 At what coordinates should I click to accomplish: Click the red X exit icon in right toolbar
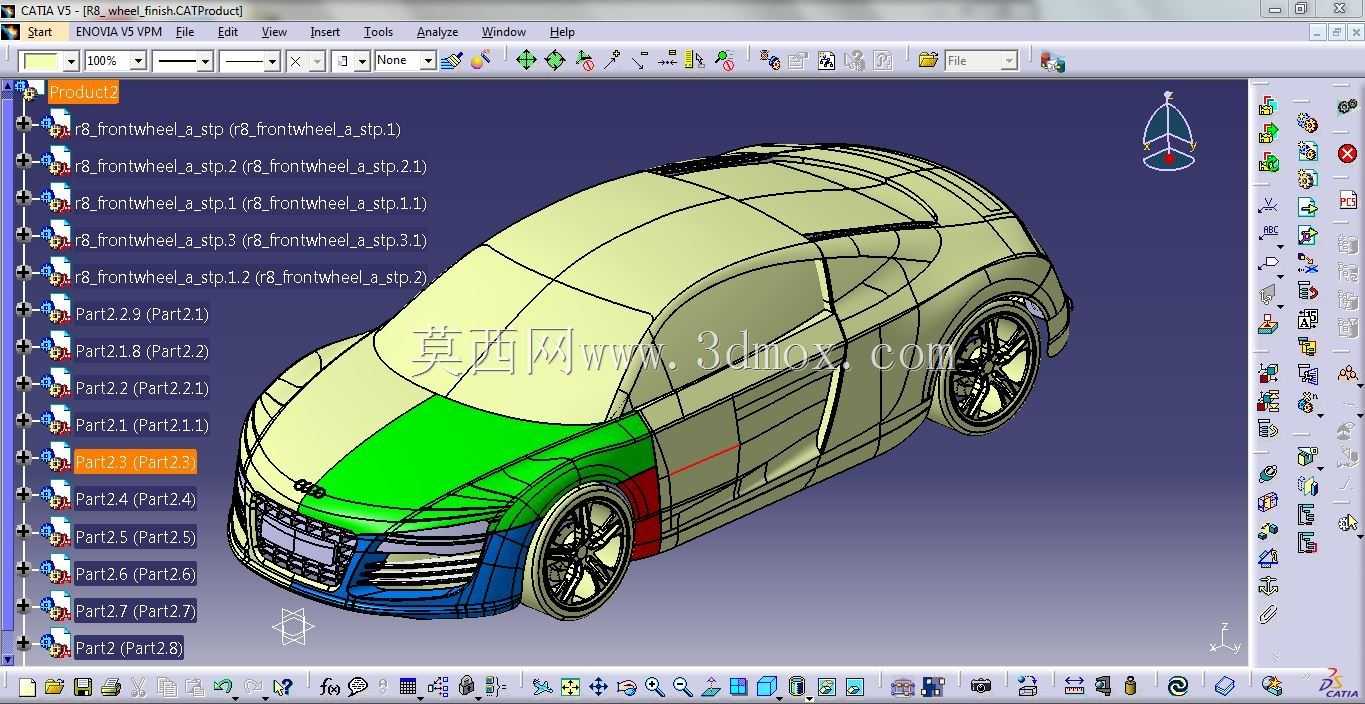point(1347,153)
